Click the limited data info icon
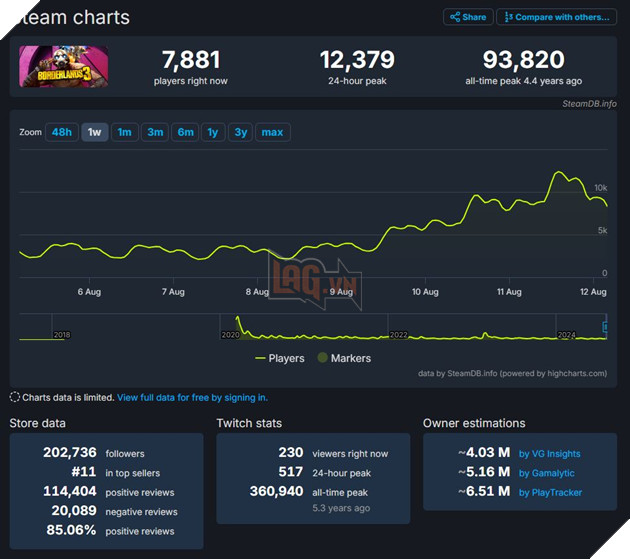 (x=15, y=397)
